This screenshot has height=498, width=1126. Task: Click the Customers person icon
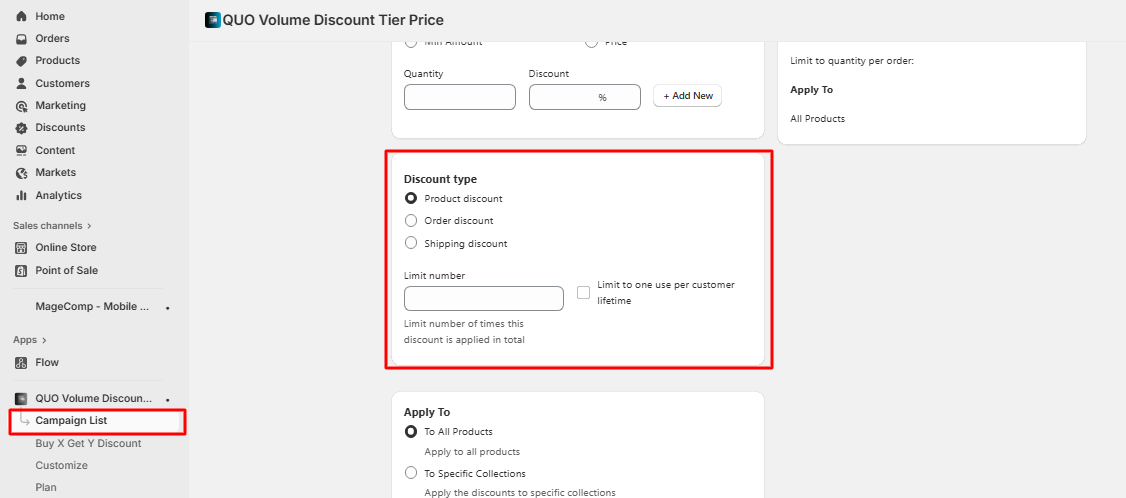pos(21,83)
